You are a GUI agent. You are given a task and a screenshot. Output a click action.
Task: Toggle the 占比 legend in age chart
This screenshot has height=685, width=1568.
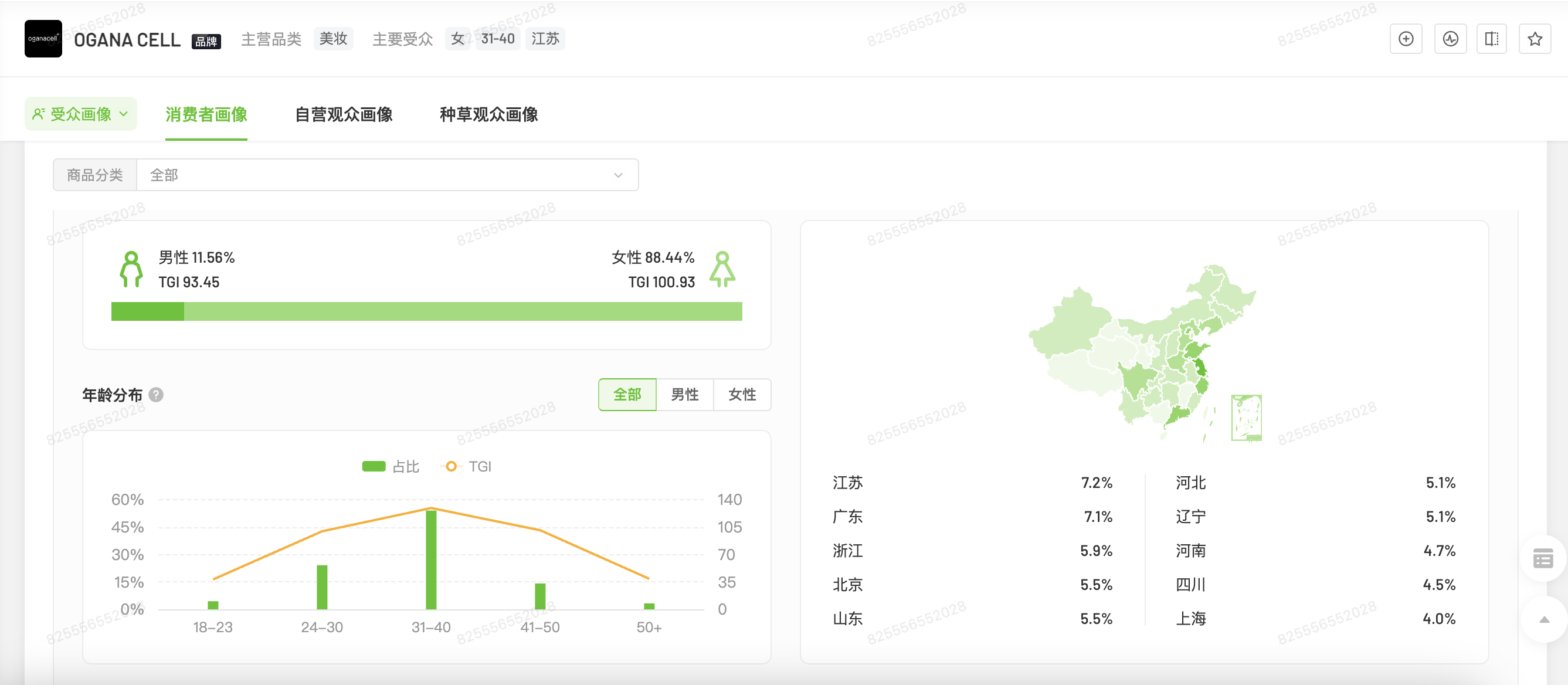(x=390, y=466)
